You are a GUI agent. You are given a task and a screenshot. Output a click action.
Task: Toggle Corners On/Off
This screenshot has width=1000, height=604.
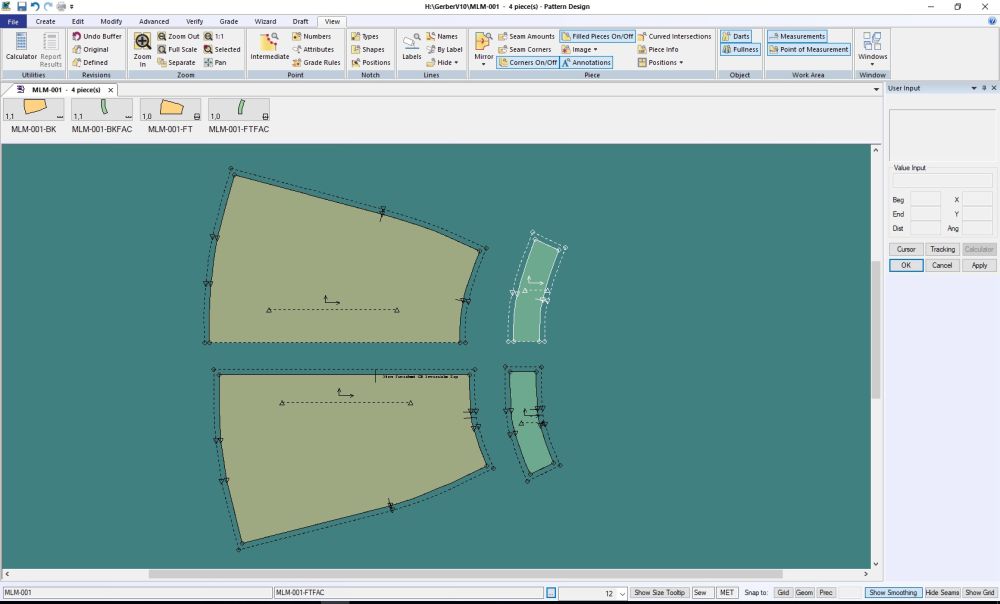(x=527, y=63)
